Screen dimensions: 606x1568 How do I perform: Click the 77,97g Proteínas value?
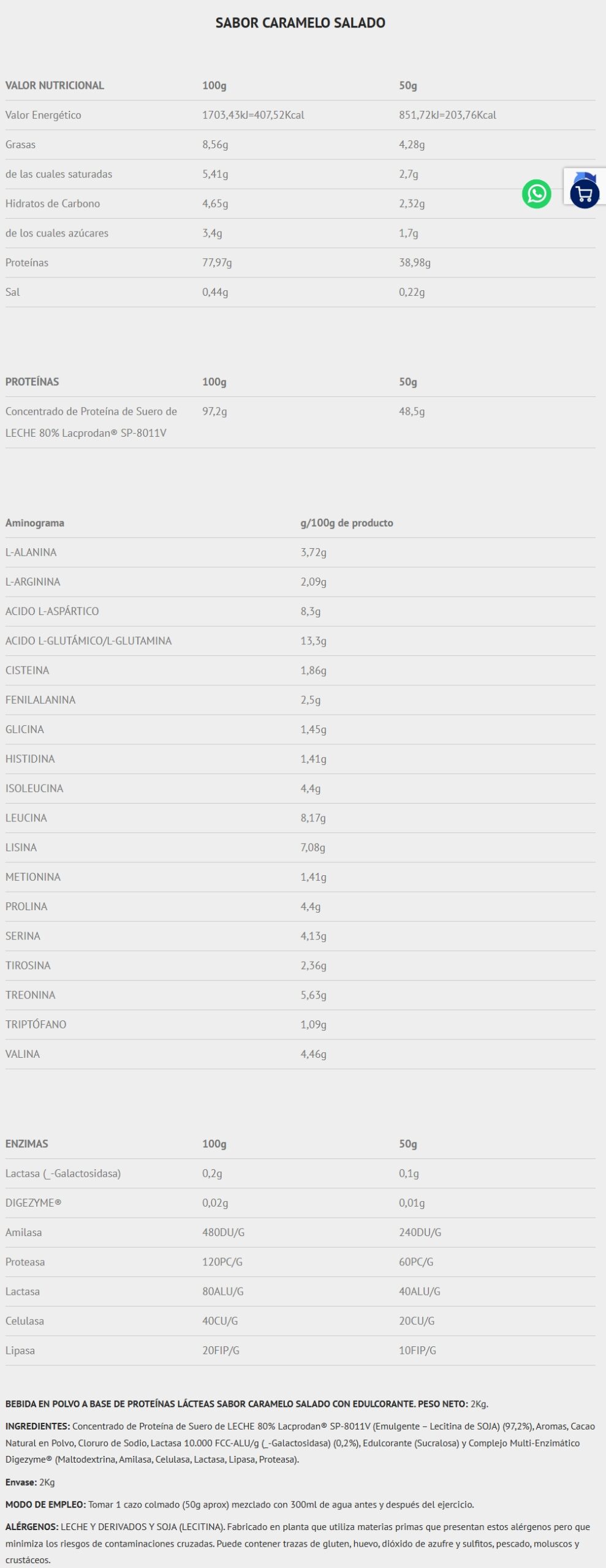pos(217,263)
